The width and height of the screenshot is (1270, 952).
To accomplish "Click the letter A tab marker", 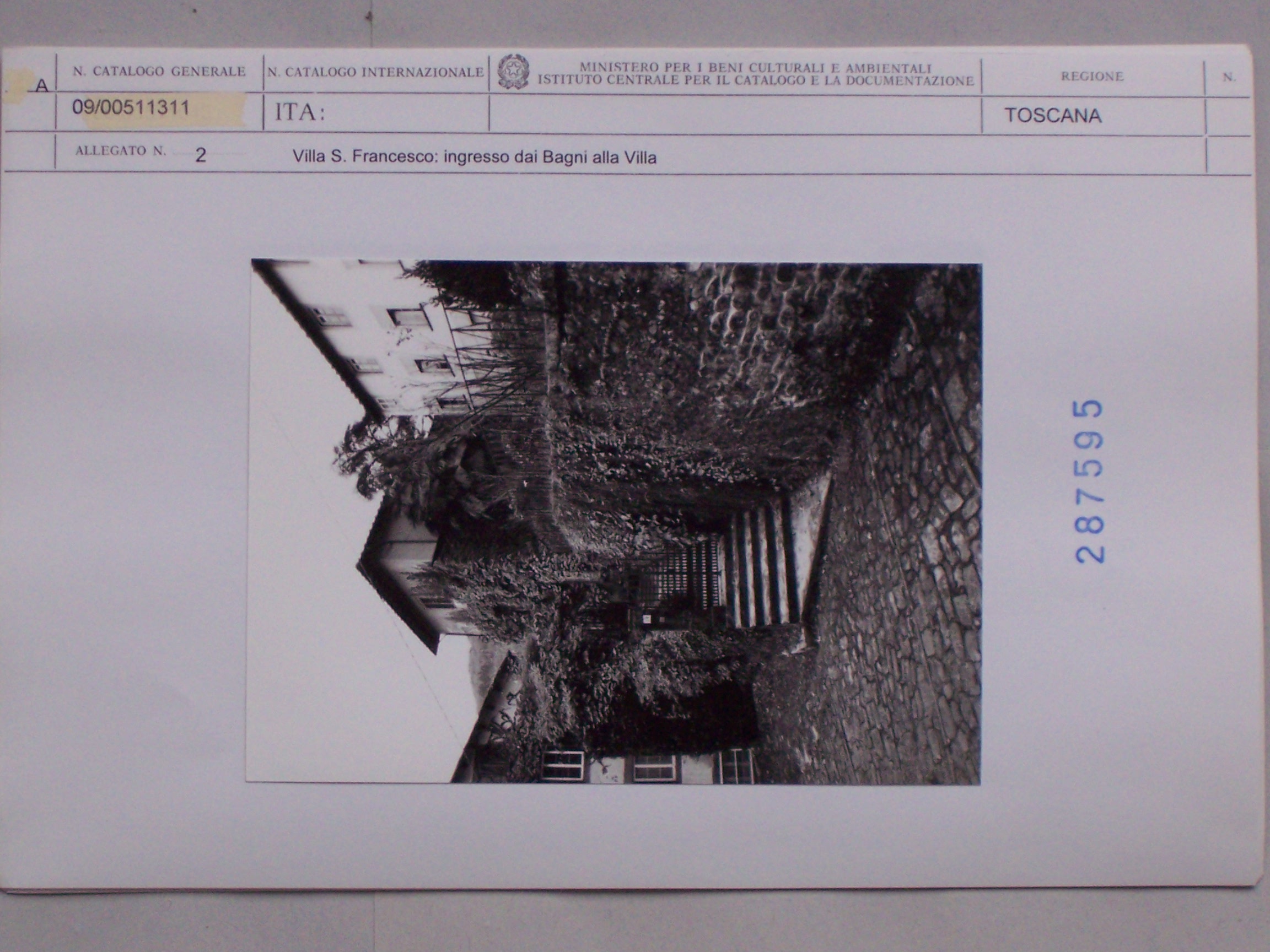I will click(x=41, y=86).
